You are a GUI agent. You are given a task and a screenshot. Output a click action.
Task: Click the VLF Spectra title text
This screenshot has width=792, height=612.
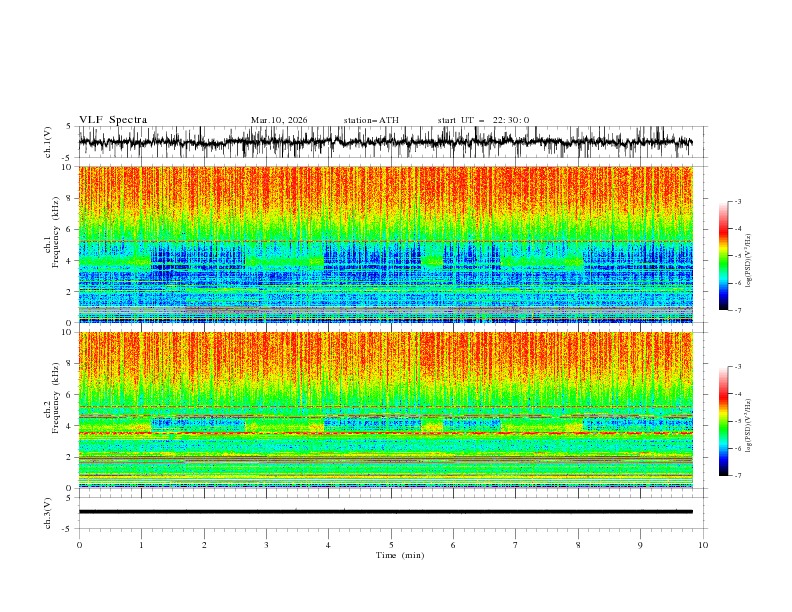click(x=113, y=120)
